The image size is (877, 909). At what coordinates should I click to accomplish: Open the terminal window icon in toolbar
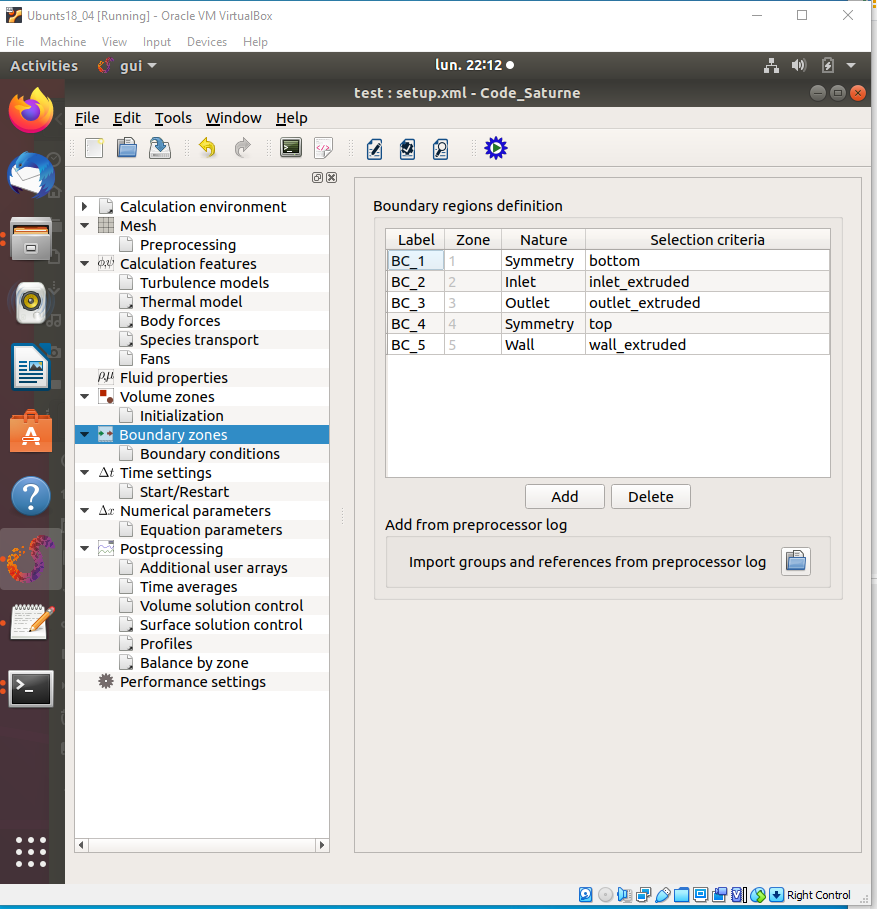pyautogui.click(x=291, y=149)
